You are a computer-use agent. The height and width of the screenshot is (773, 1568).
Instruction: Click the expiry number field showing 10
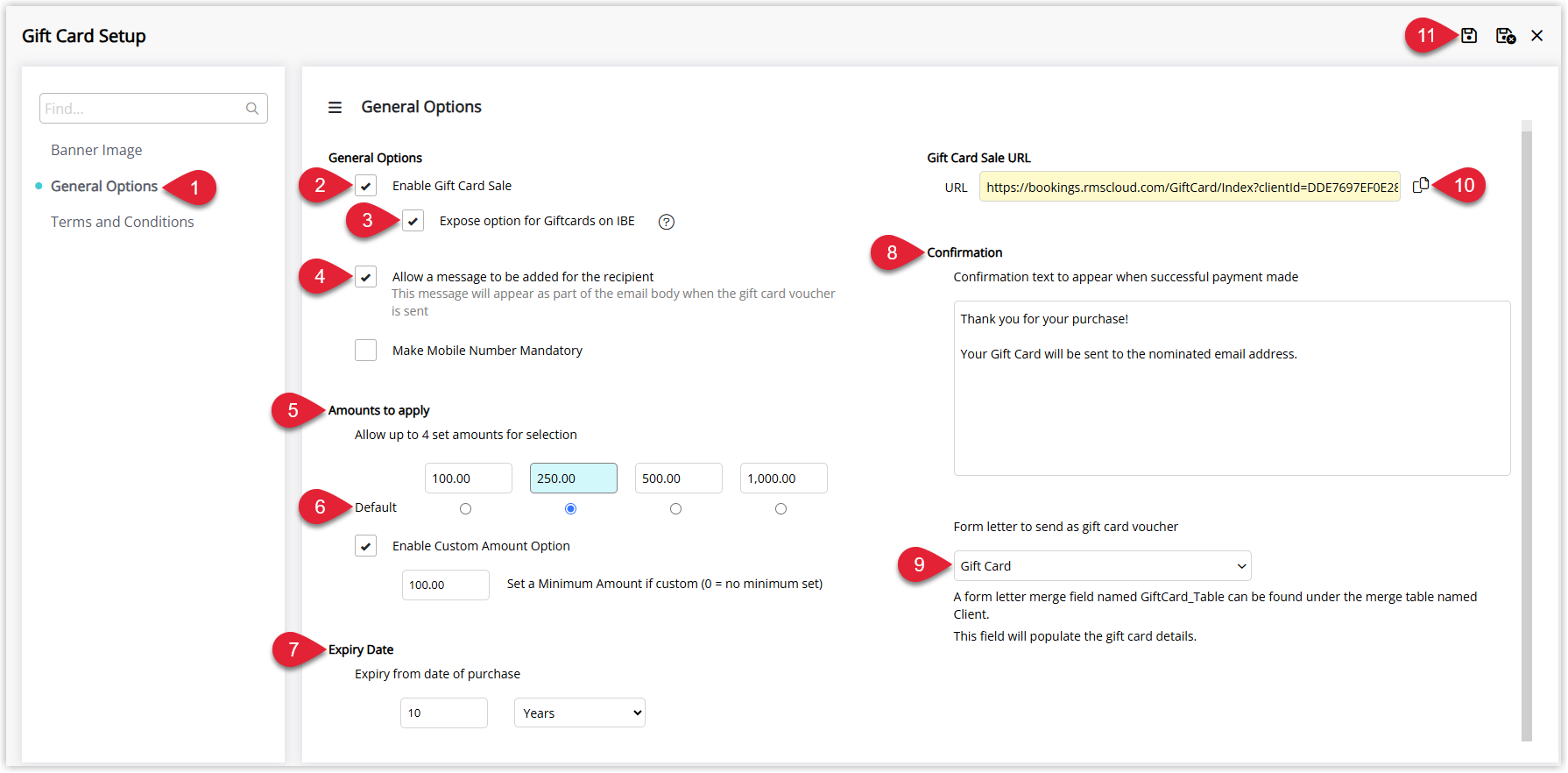coord(444,713)
